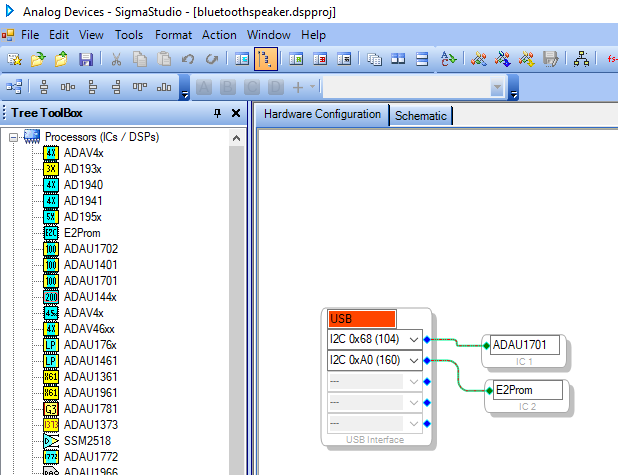The height and width of the screenshot is (475, 618).
Task: Select ADAU144x in the tree
Action: click(x=90, y=297)
